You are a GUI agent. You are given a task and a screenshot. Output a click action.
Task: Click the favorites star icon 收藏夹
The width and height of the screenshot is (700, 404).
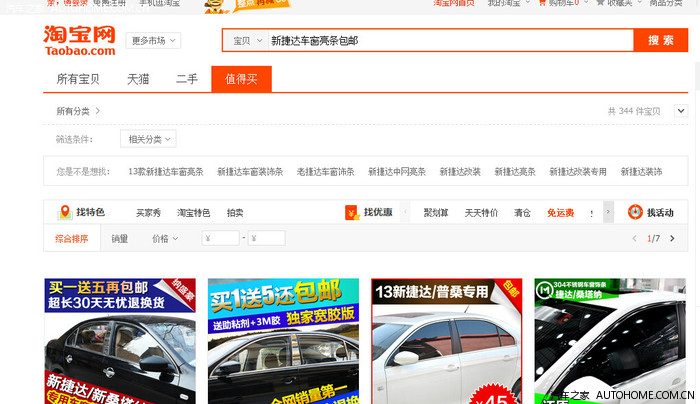click(599, 3)
